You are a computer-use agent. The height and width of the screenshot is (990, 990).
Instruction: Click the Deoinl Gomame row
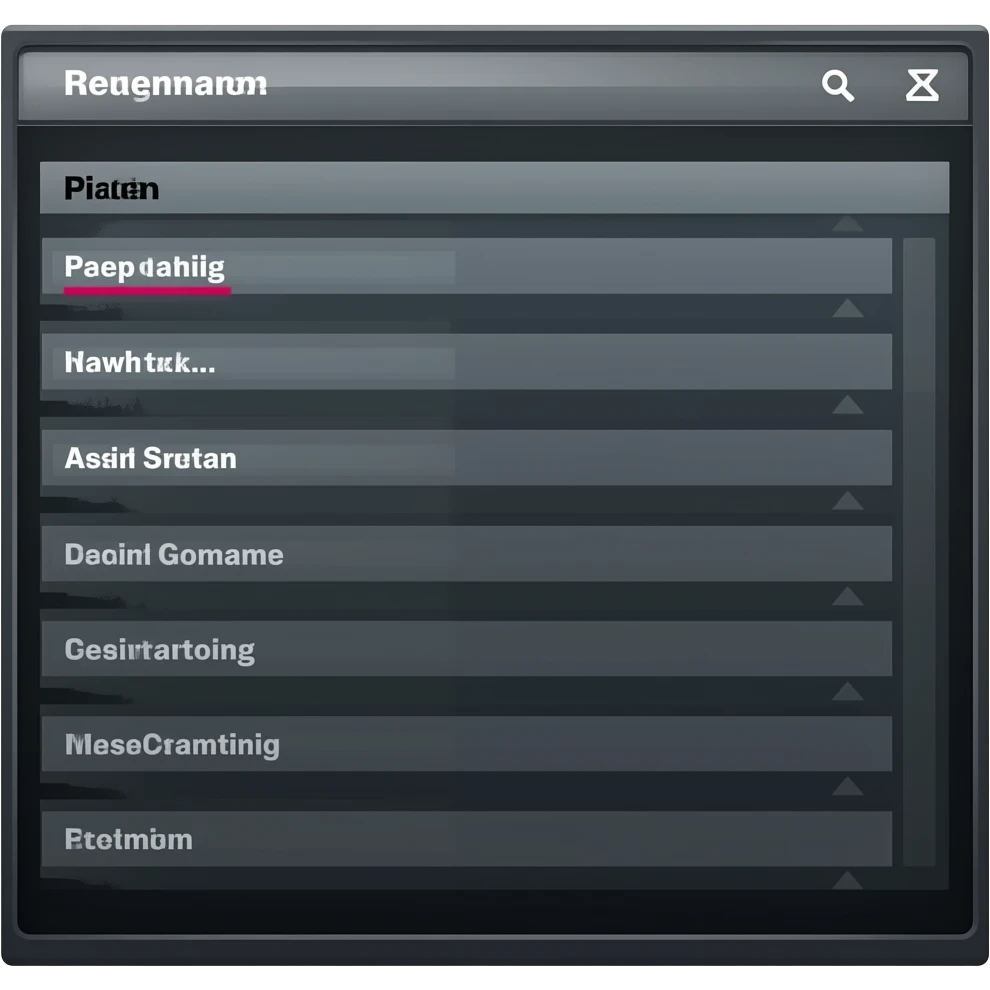tap(466, 554)
